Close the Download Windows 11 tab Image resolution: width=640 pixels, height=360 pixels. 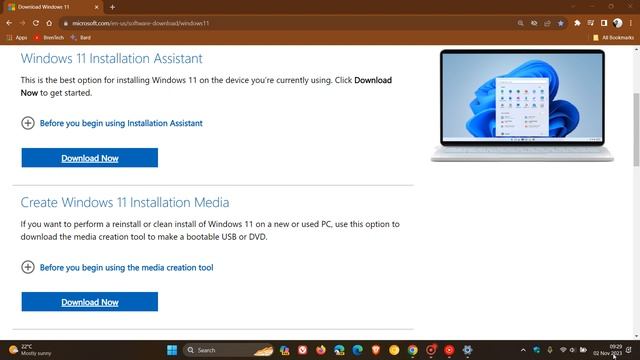click(97, 7)
